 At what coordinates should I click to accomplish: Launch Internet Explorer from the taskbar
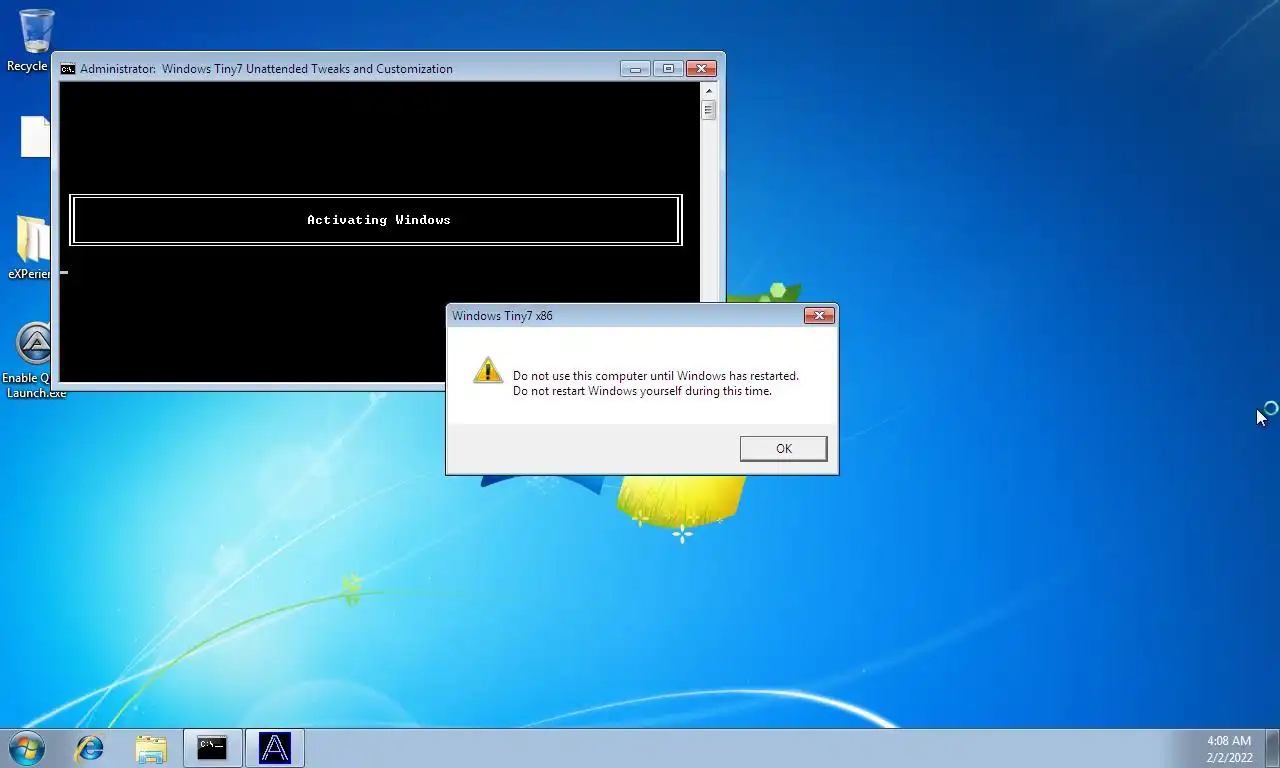pyautogui.click(x=90, y=748)
